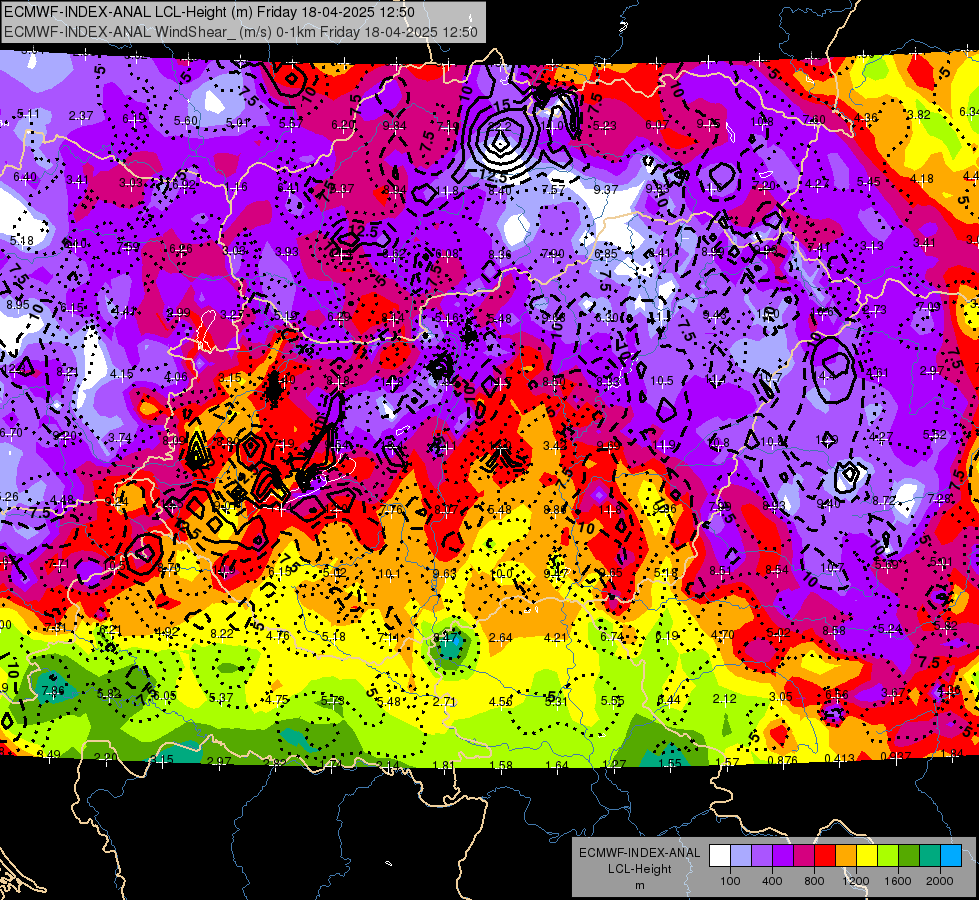Click the 5.37 map value
The image size is (979, 900).
(221, 698)
